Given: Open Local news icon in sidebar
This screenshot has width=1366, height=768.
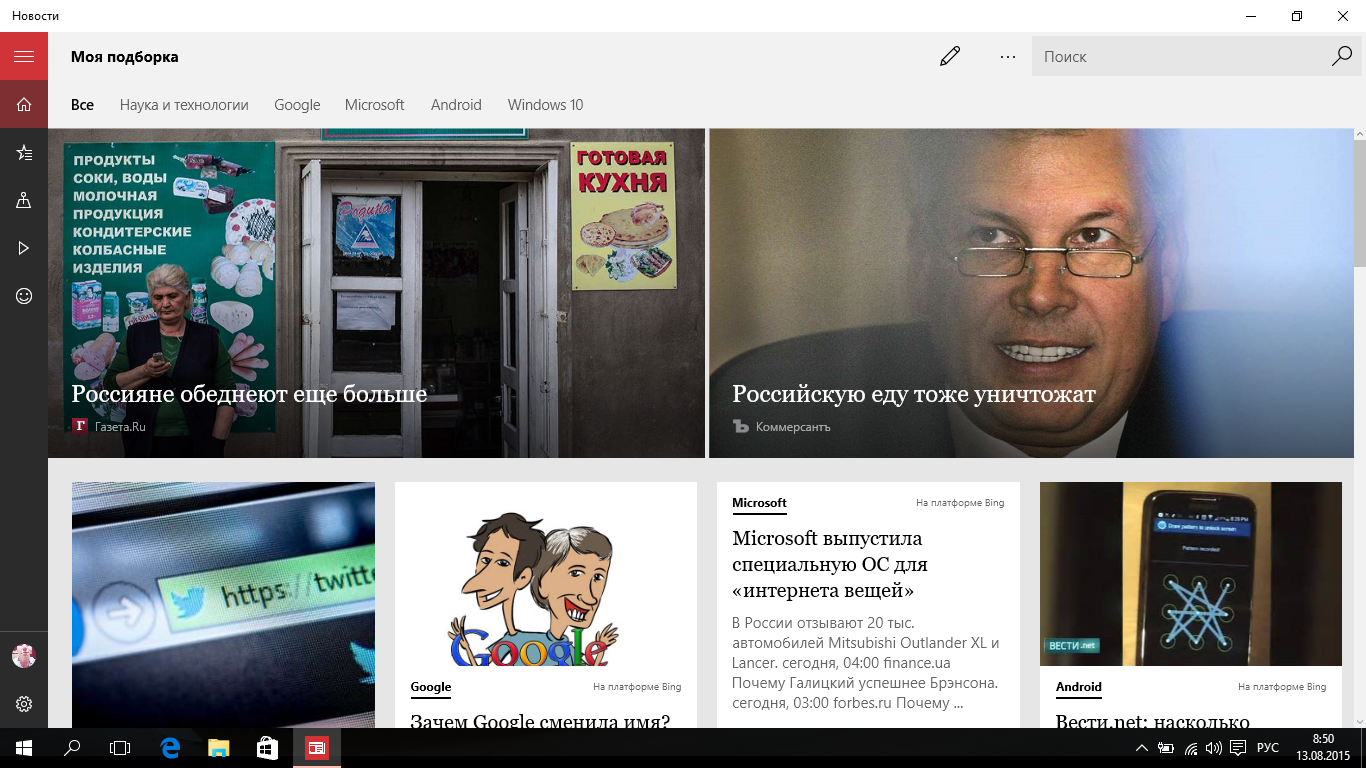Looking at the screenshot, I should click(24, 200).
